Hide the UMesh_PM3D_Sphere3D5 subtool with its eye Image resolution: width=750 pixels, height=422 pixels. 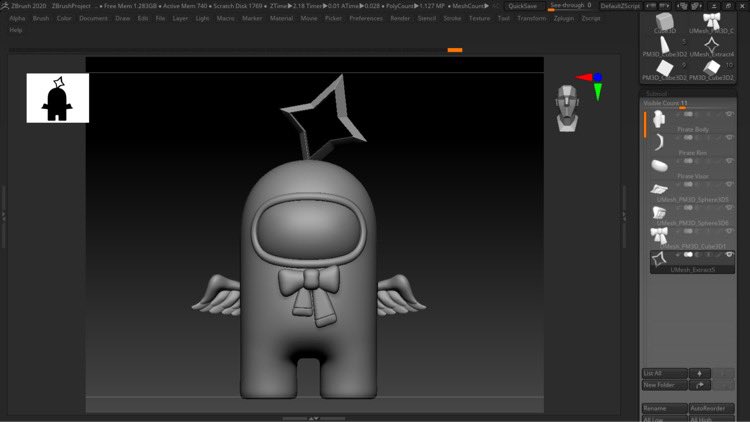point(729,185)
